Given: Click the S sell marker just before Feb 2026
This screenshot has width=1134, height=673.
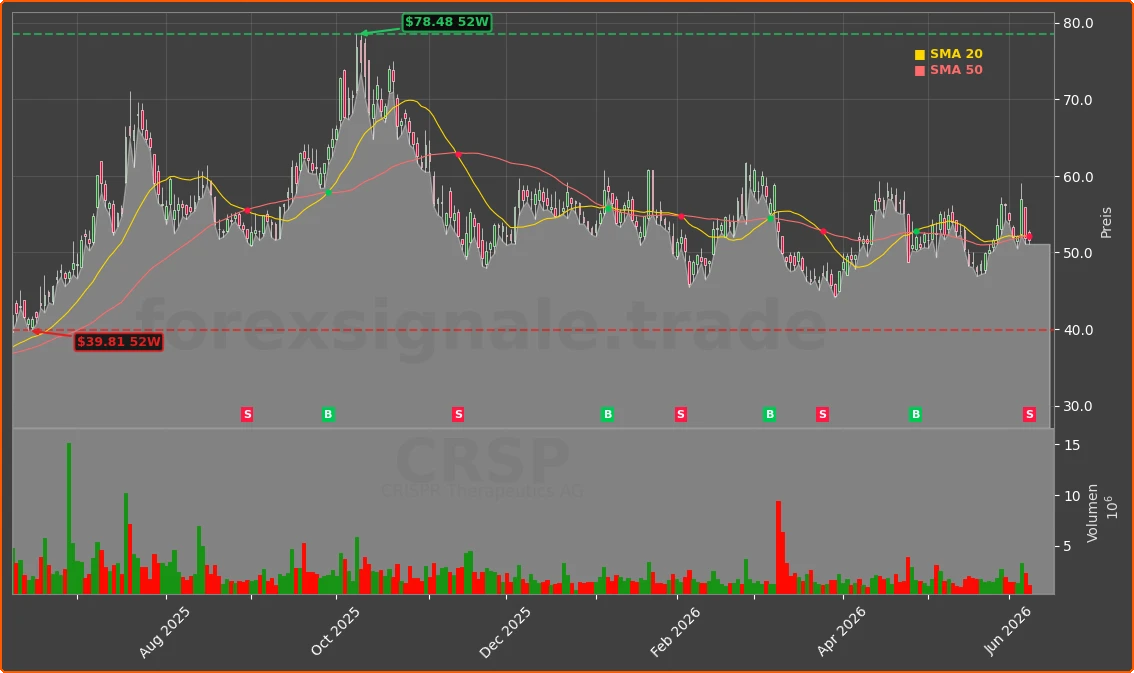Looking at the screenshot, I should (681, 414).
